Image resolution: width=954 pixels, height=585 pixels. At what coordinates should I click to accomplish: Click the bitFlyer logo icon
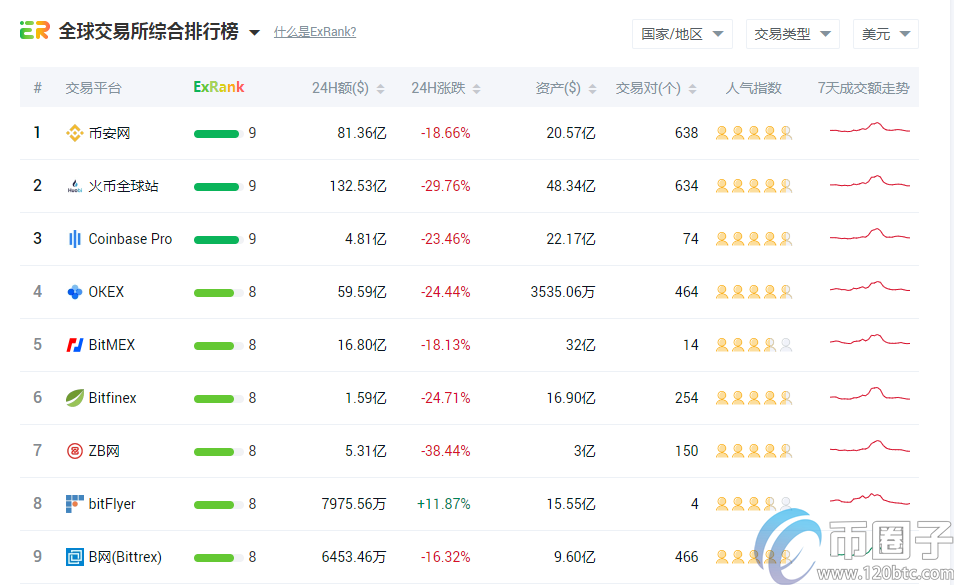point(74,504)
